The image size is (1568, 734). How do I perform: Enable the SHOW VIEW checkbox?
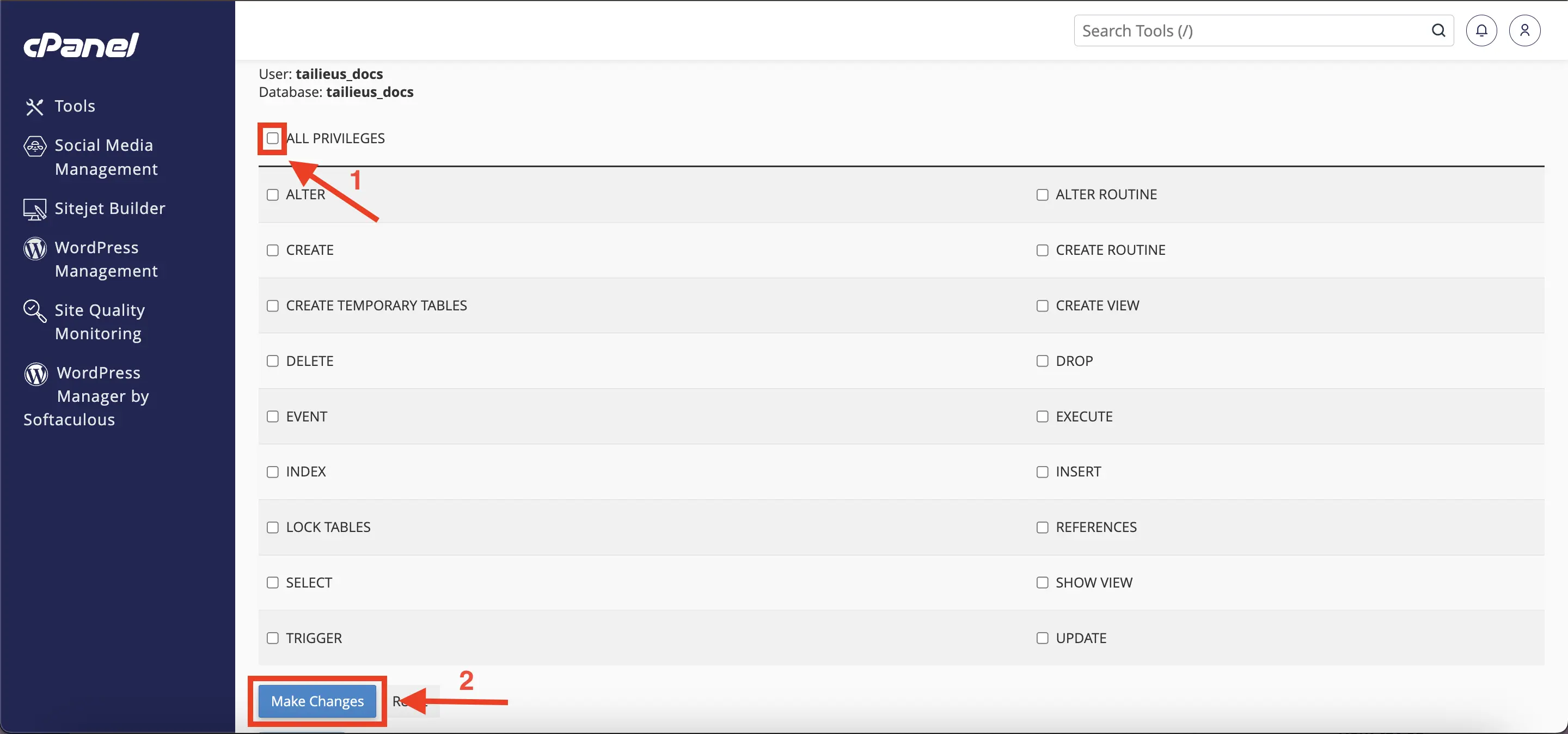click(x=1042, y=583)
